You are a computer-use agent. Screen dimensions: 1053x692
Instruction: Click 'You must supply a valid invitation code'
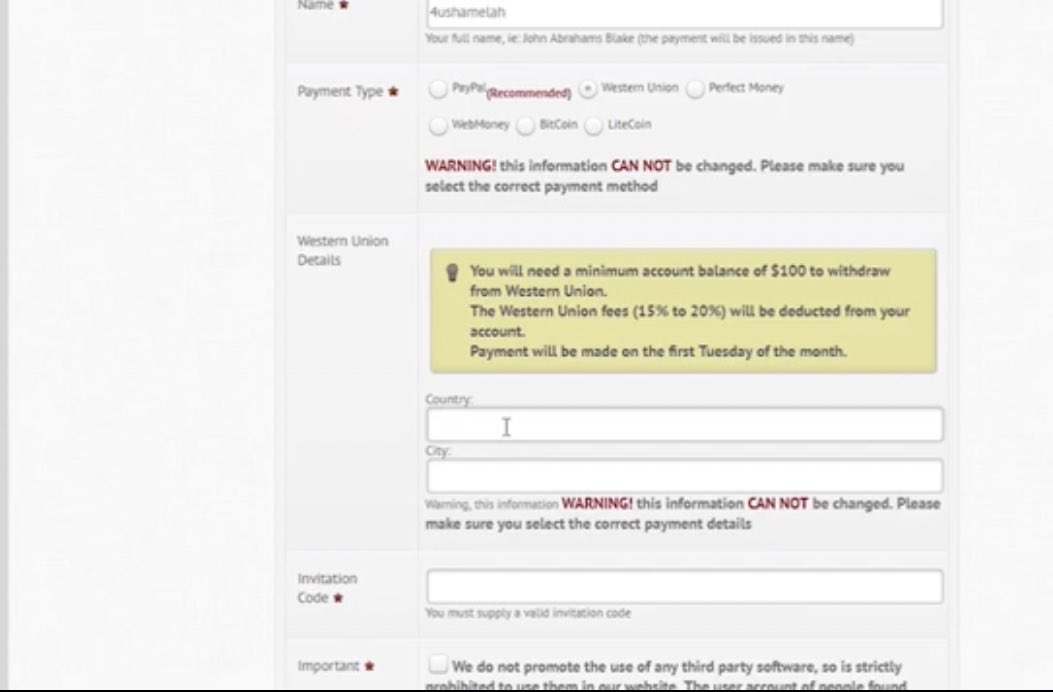528,613
